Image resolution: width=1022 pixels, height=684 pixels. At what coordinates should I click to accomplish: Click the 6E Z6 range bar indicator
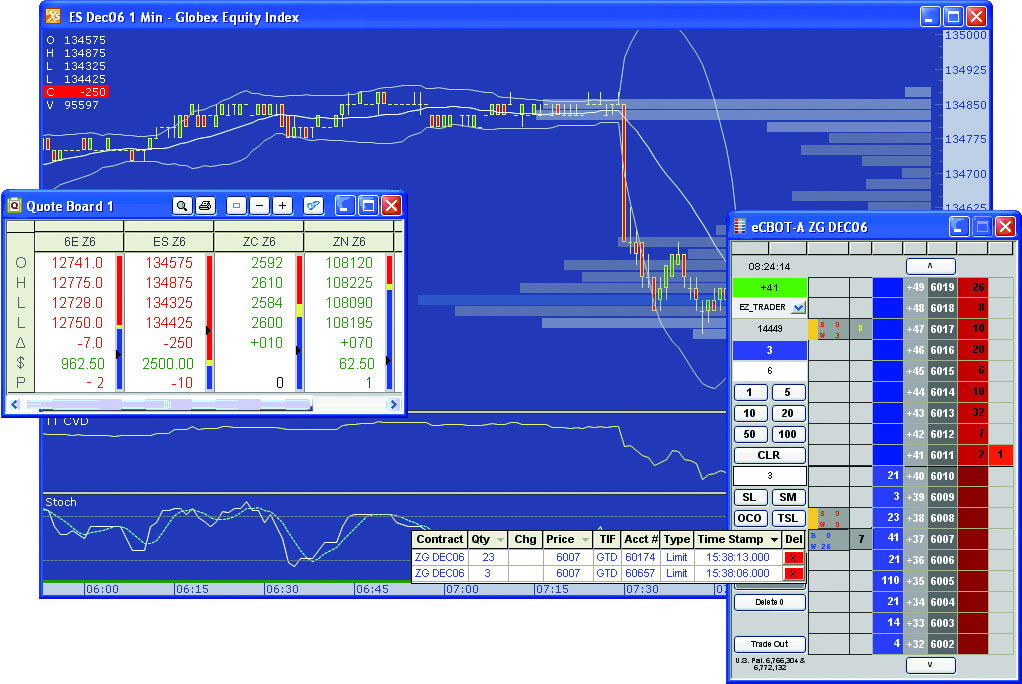coord(119,323)
